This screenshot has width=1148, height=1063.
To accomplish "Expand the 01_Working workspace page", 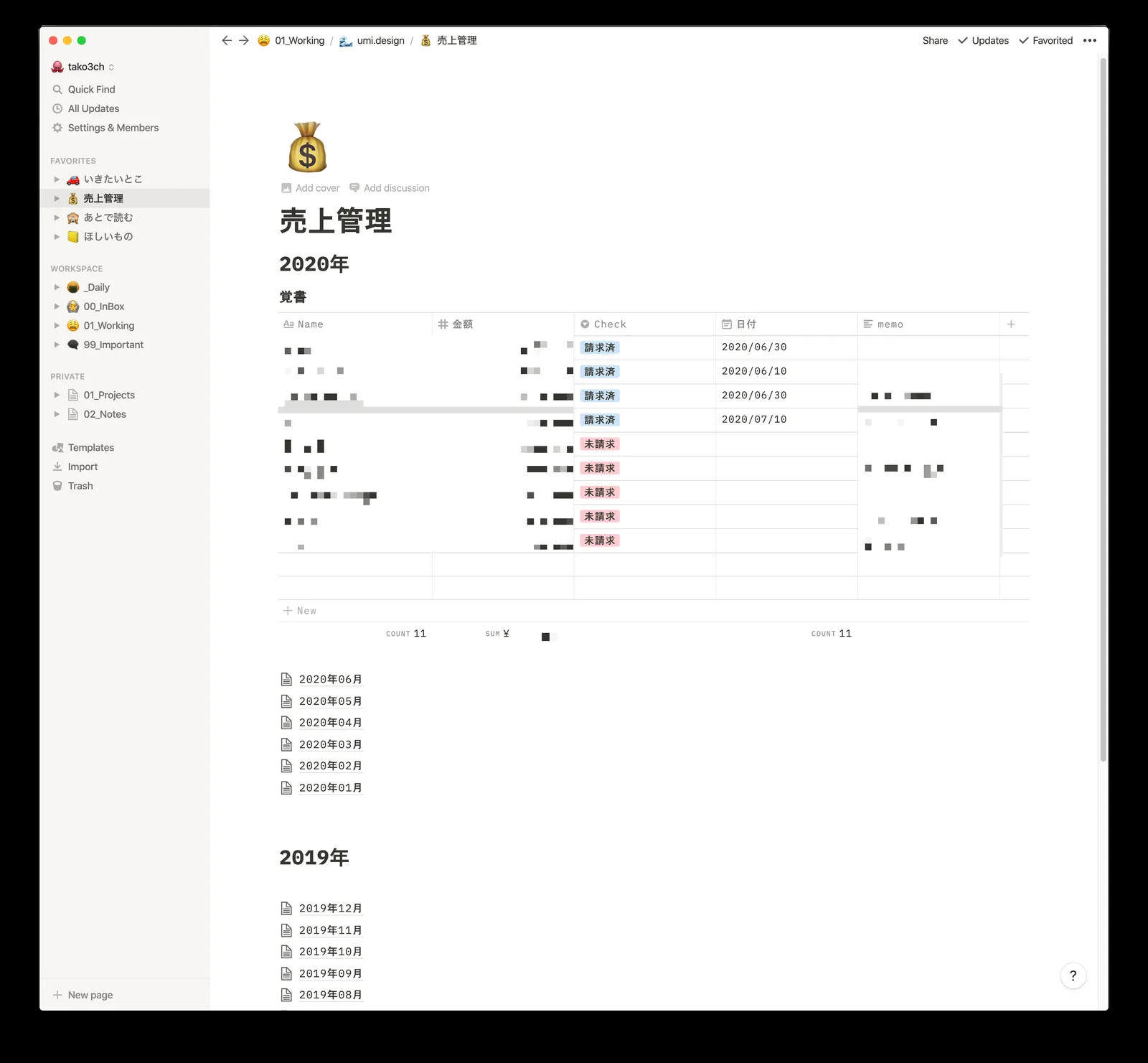I will (57, 326).
